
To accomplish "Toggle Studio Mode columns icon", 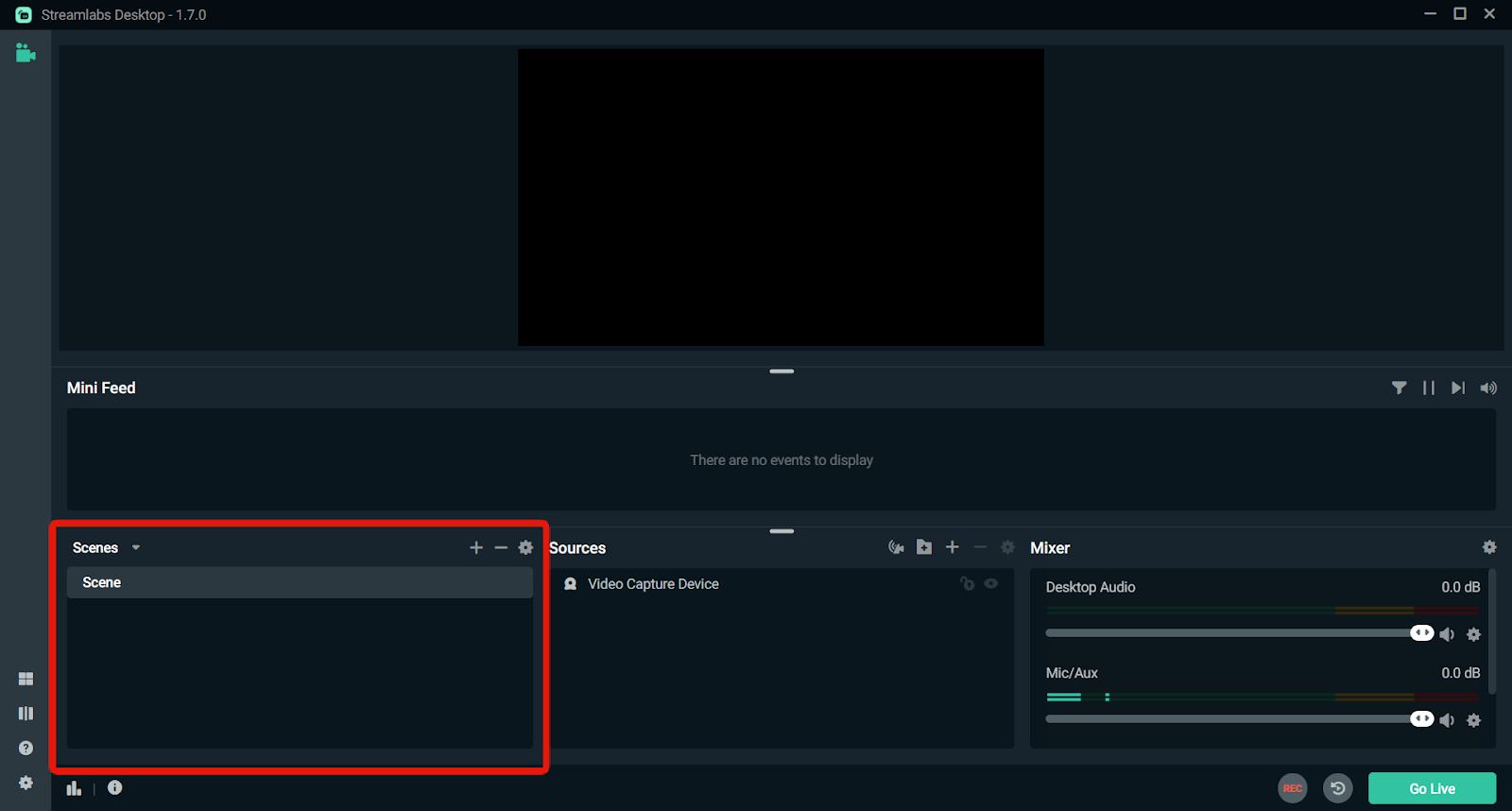I will [26, 714].
